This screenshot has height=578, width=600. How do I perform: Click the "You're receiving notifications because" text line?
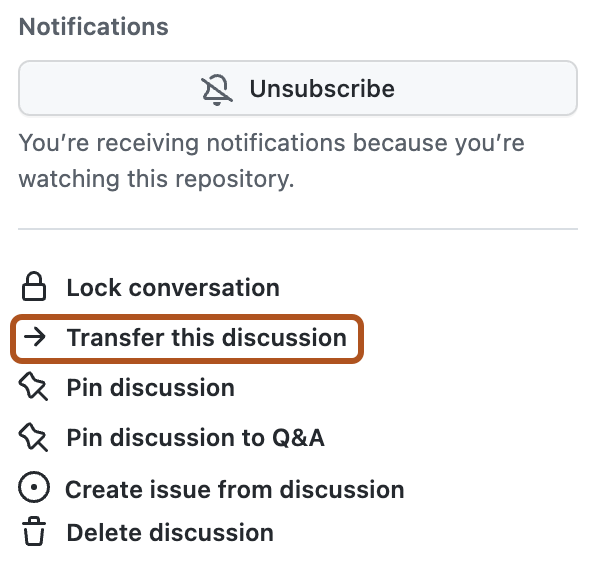(x=271, y=144)
